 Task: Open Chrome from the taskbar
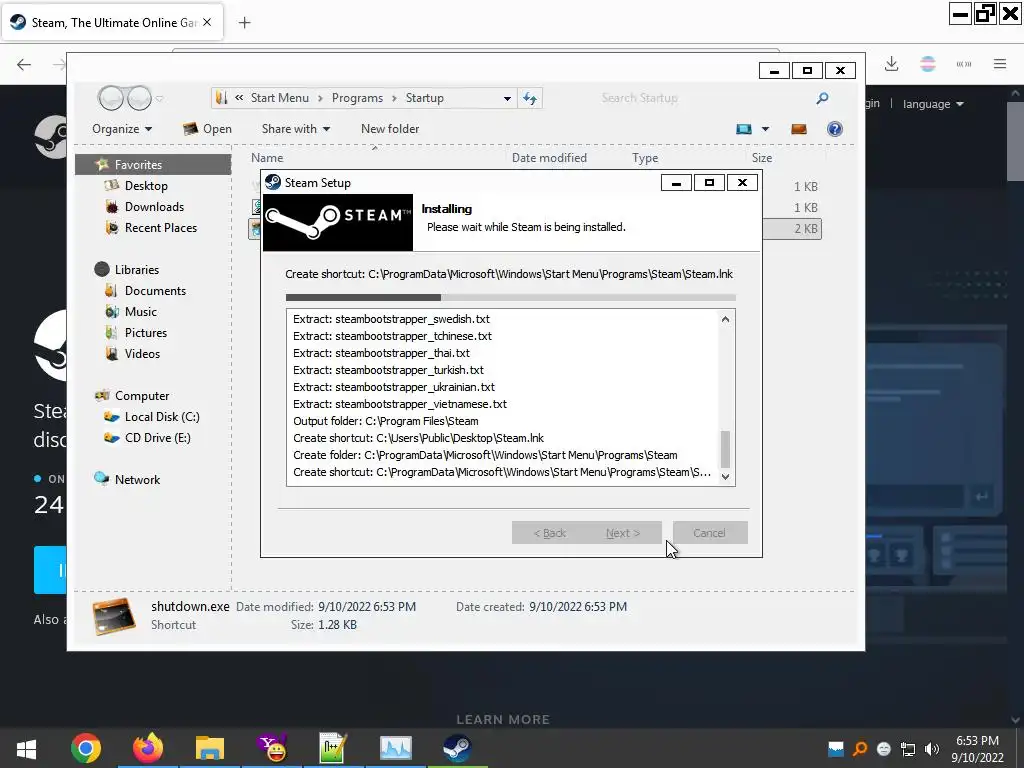click(x=86, y=748)
